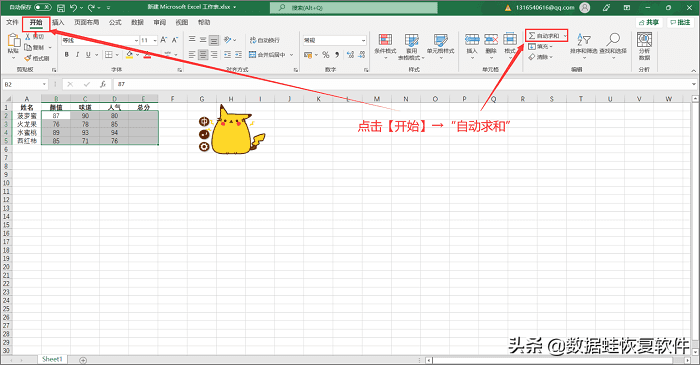This screenshot has height=365, width=700.
Task: Click the Redo arrow icon
Action: click(91, 8)
